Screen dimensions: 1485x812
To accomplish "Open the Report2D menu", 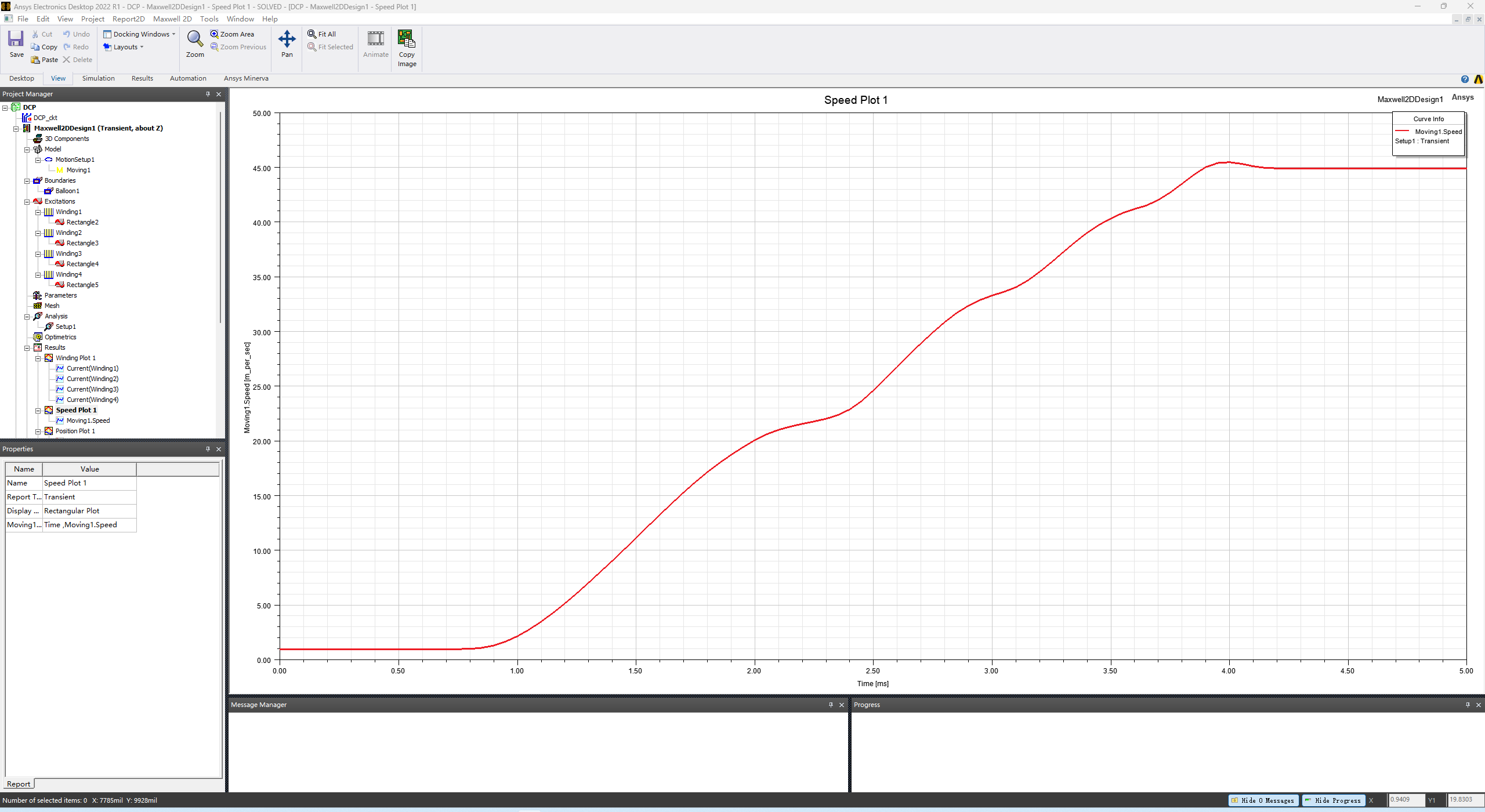I will coord(128,19).
